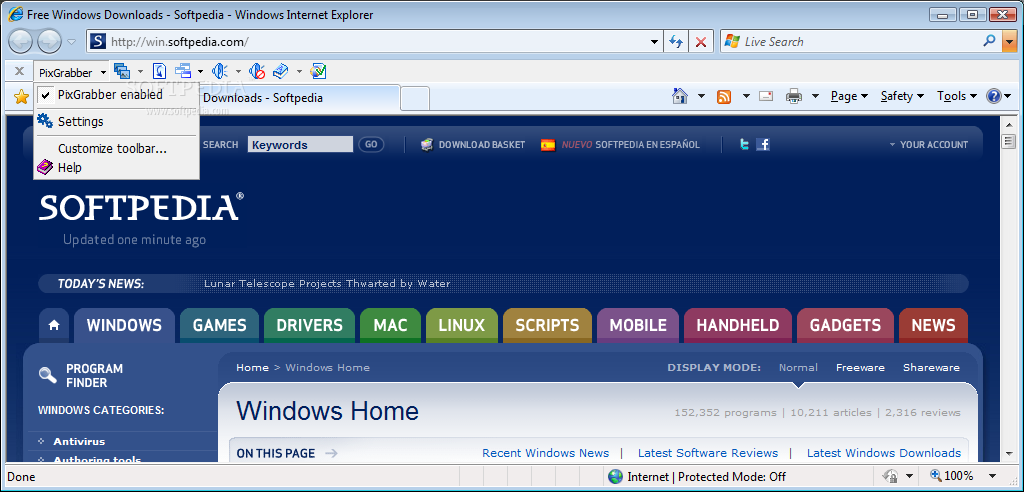Click the red Stop loading icon
This screenshot has height=492, width=1024.
[701, 42]
